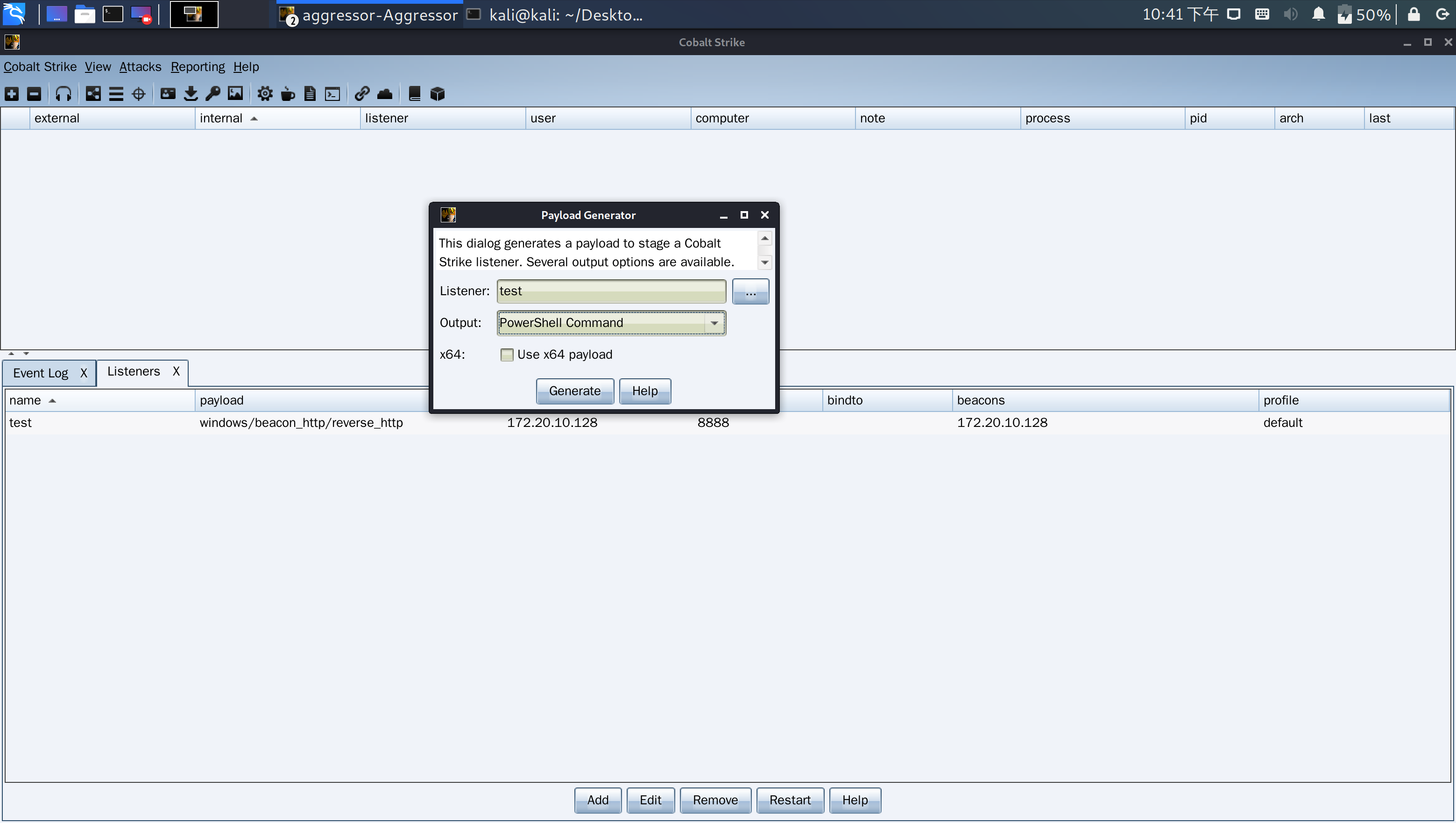Click the crosshair targets view icon
Screen dimensions: 1456x823
pyautogui.click(x=139, y=94)
